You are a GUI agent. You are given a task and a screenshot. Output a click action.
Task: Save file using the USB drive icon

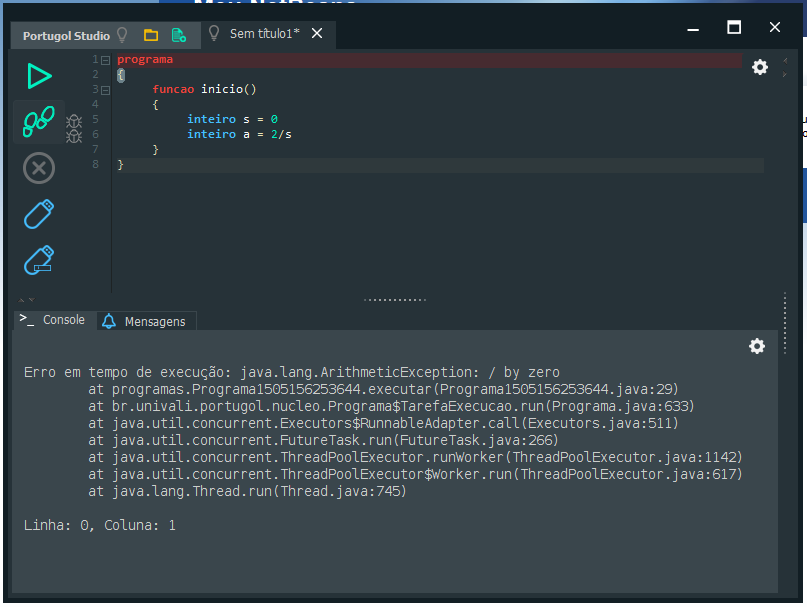[x=39, y=214]
